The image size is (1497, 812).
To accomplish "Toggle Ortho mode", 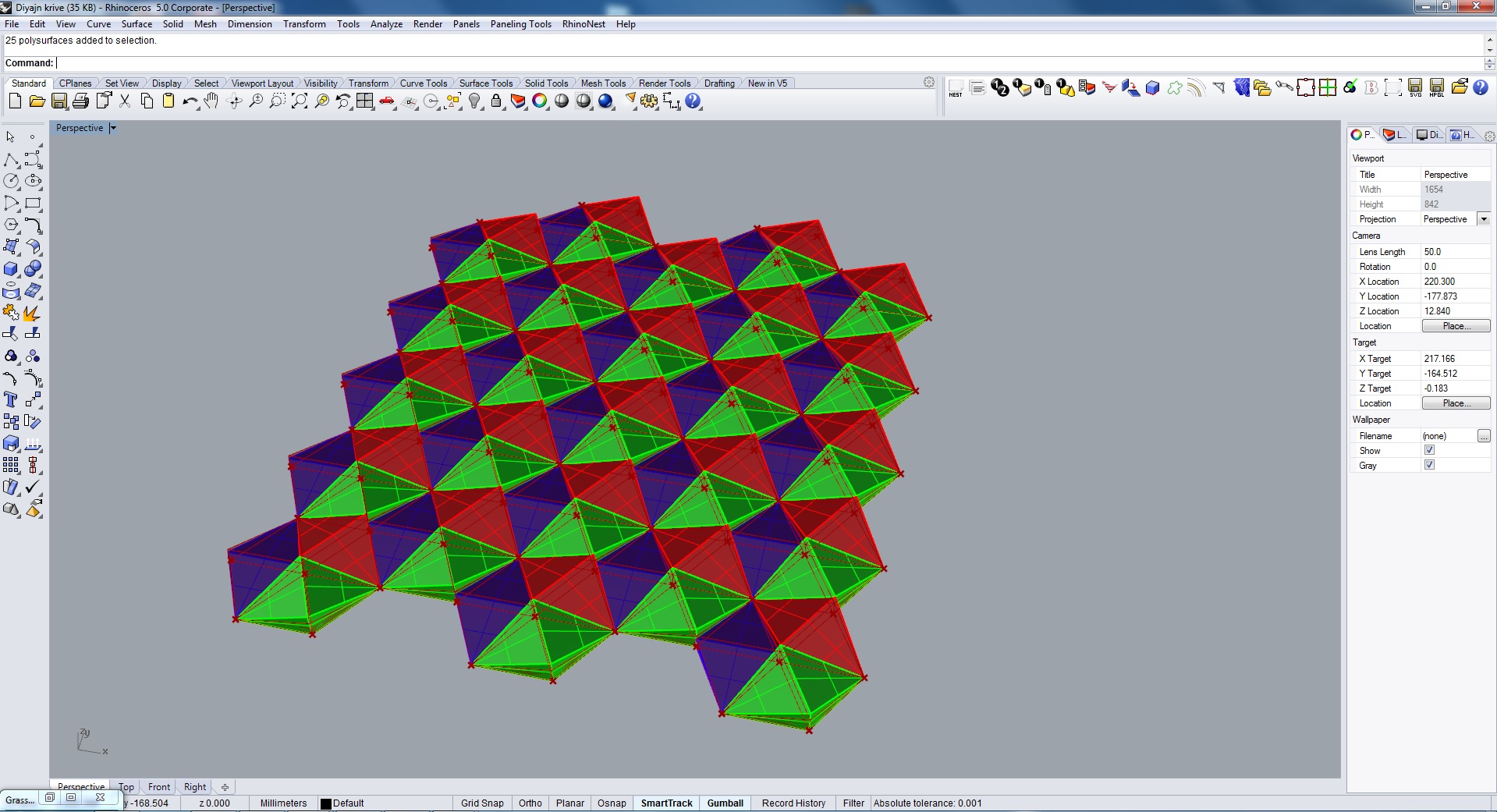I will coord(530,803).
